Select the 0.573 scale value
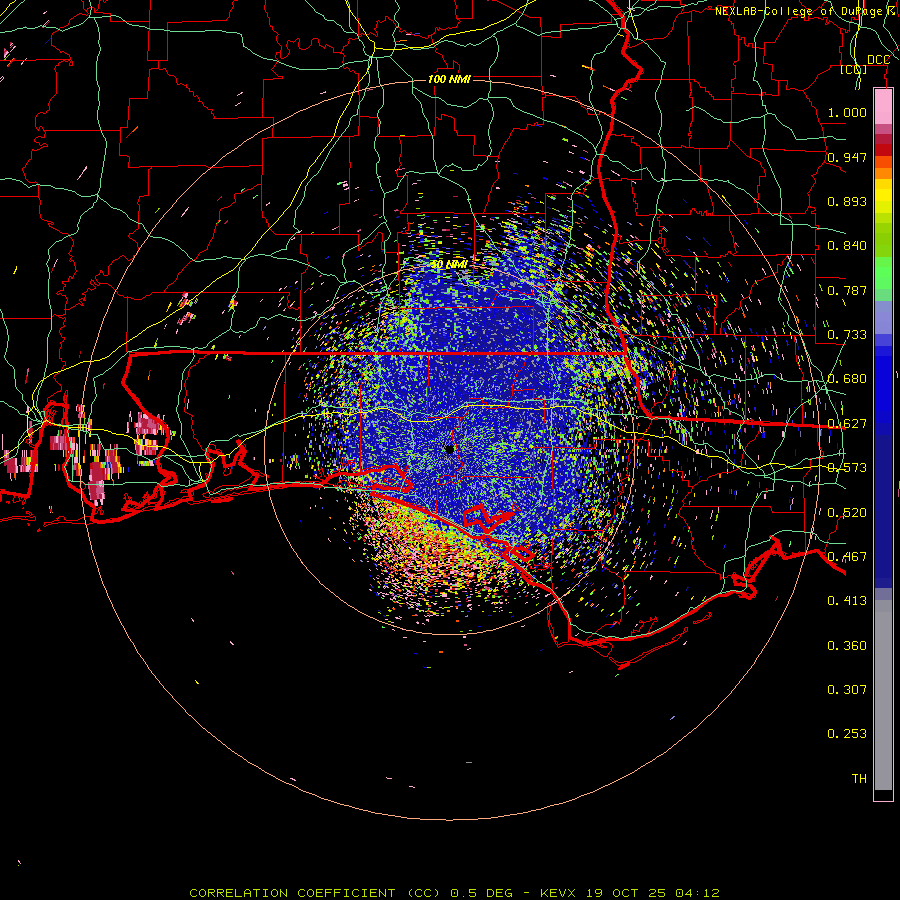 coord(847,468)
